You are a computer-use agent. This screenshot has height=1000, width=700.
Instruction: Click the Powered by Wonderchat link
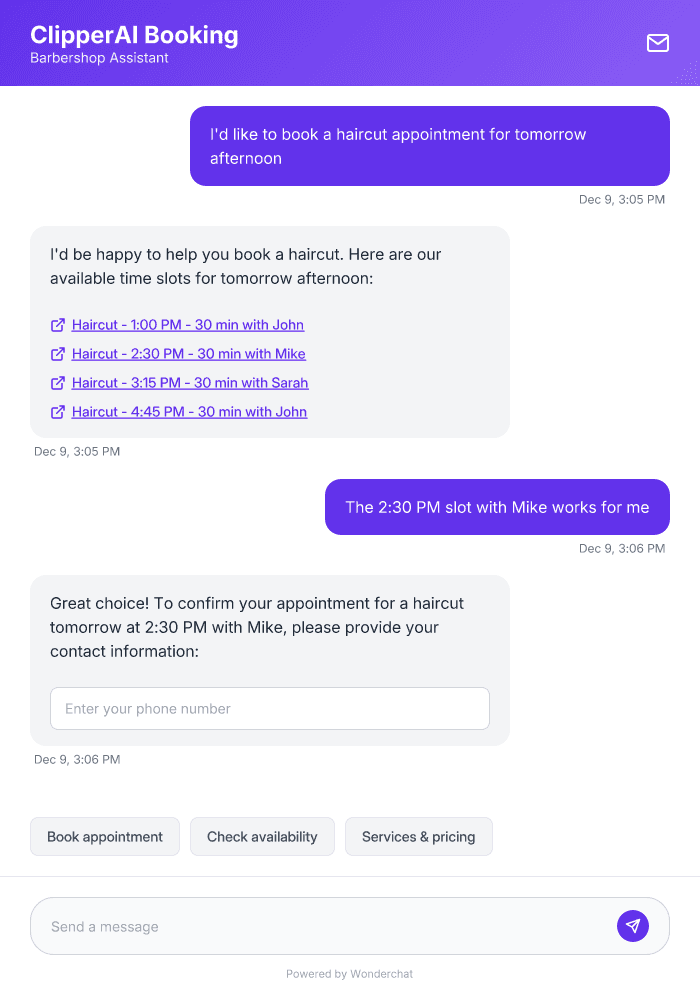[x=350, y=973]
